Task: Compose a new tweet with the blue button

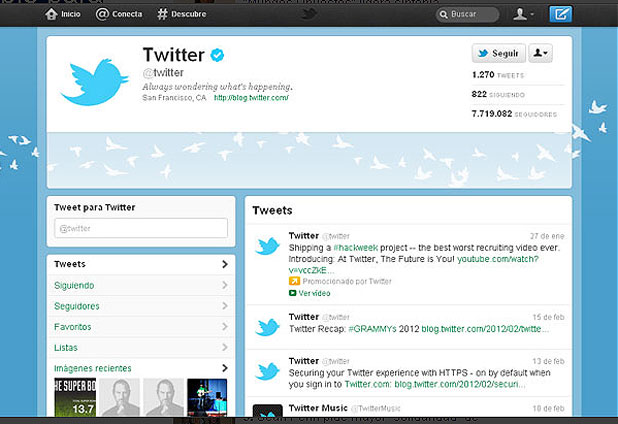Action: point(560,14)
